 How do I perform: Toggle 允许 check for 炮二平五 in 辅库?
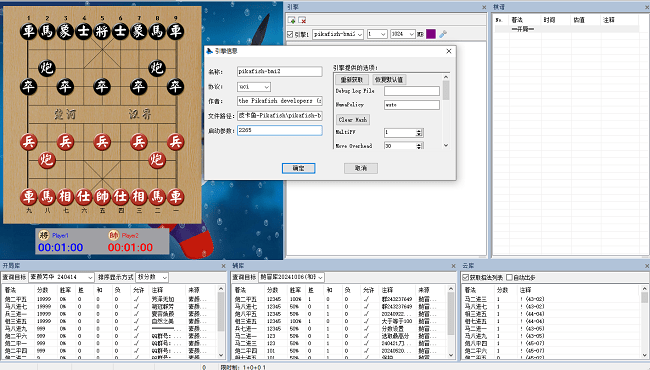click(x=366, y=299)
